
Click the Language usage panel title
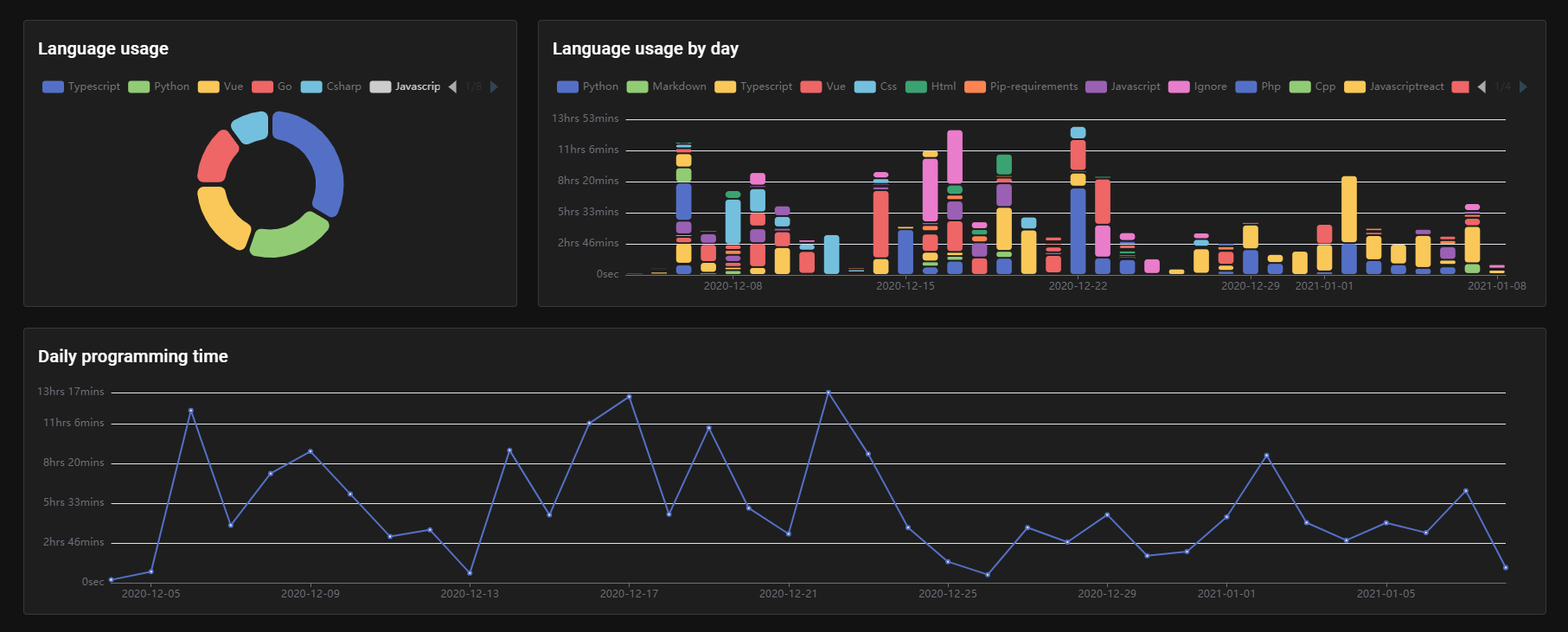103,48
